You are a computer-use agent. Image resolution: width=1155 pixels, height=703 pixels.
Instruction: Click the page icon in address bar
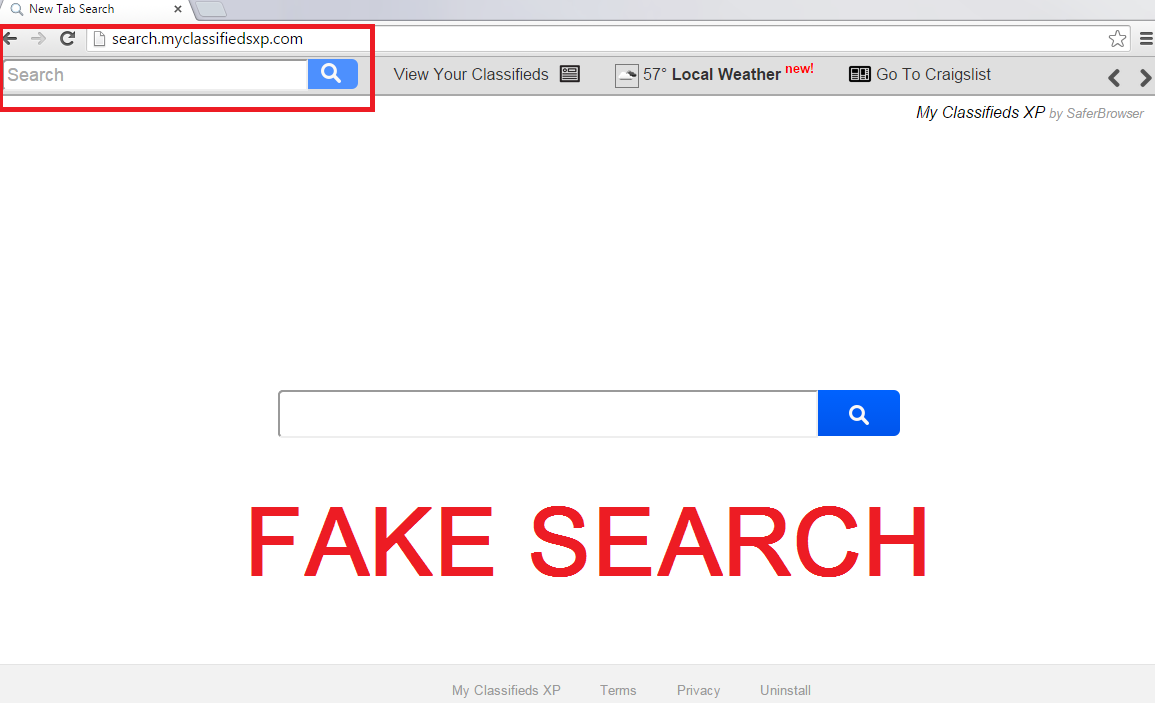(x=99, y=38)
